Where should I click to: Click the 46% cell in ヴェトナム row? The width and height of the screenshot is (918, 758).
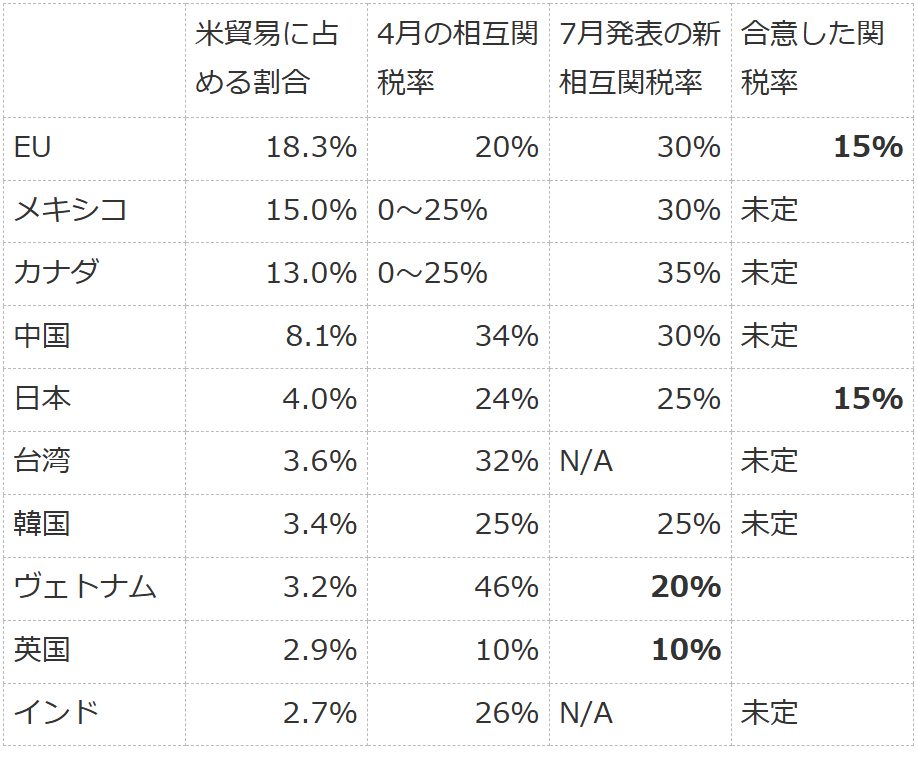click(506, 586)
